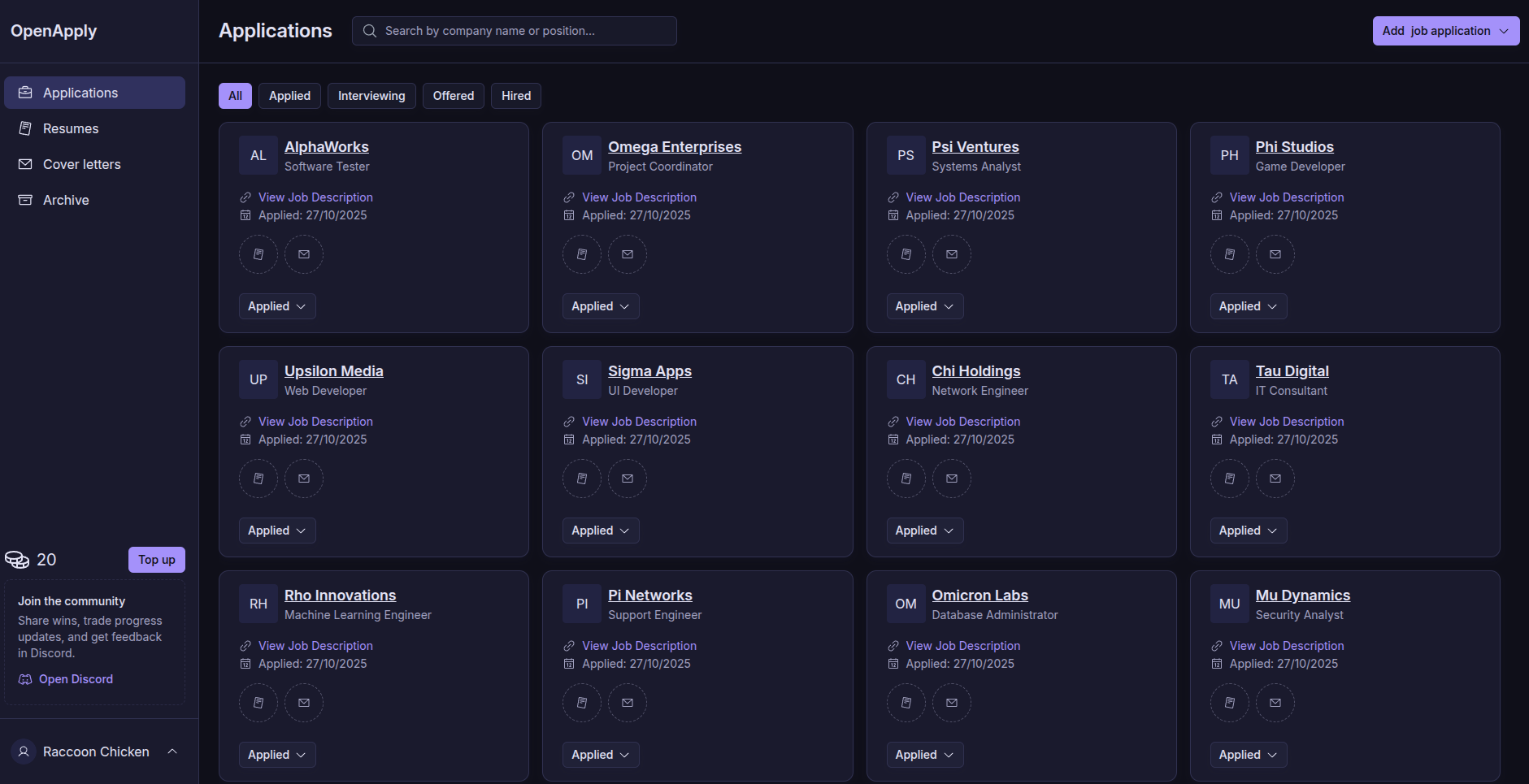Switch to the All applications tab

tap(235, 95)
